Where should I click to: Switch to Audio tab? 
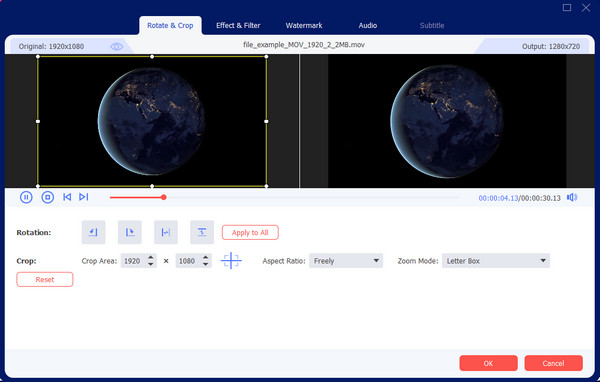(x=368, y=25)
